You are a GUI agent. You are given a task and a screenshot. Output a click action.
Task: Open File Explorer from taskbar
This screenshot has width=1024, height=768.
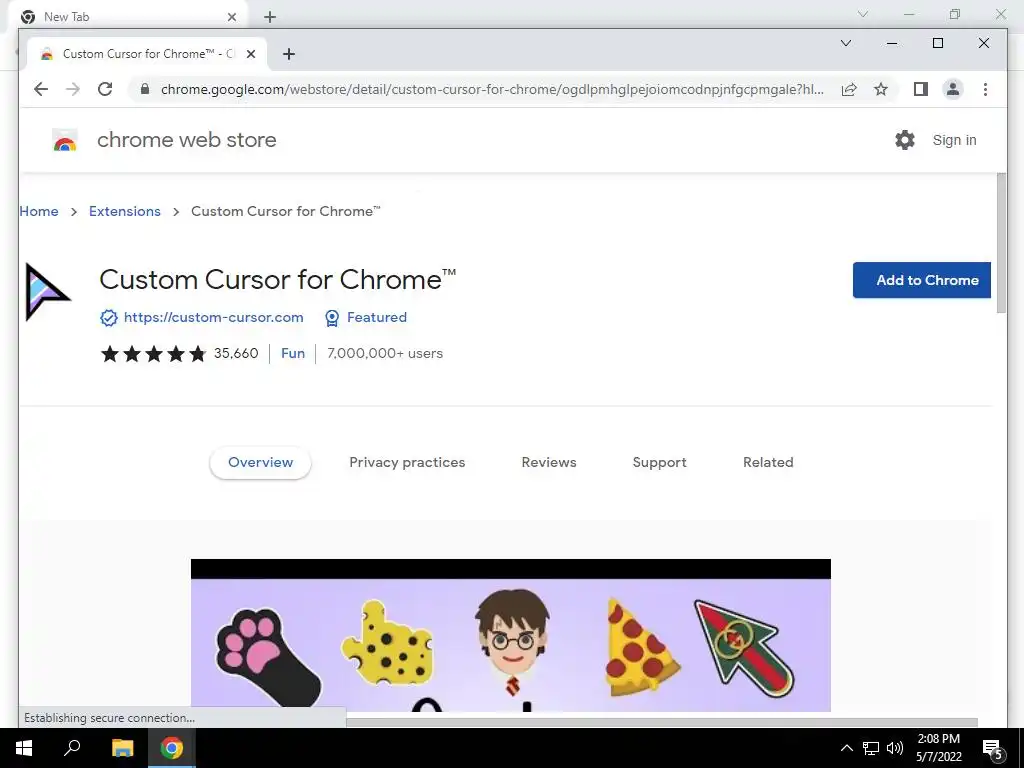[122, 748]
